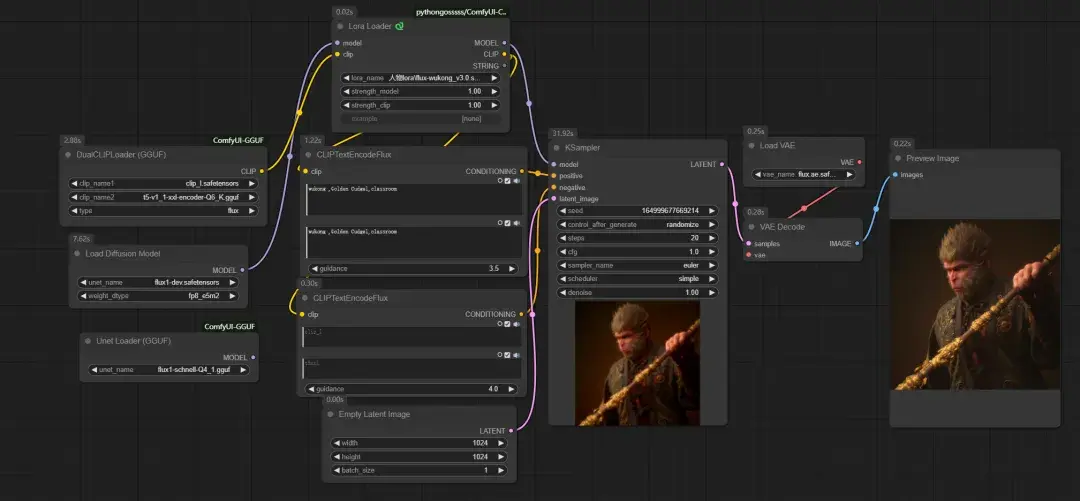1080x501 pixels.
Task: Click the green Lora Loader title icon
Action: [399, 26]
